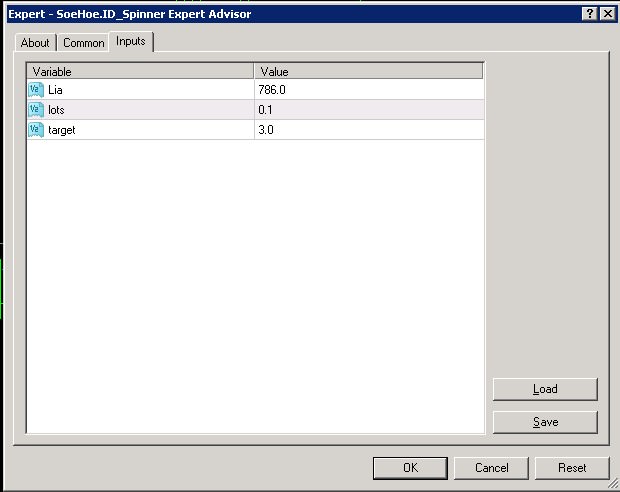
Task: Select the Lia variable name
Action: pos(56,90)
